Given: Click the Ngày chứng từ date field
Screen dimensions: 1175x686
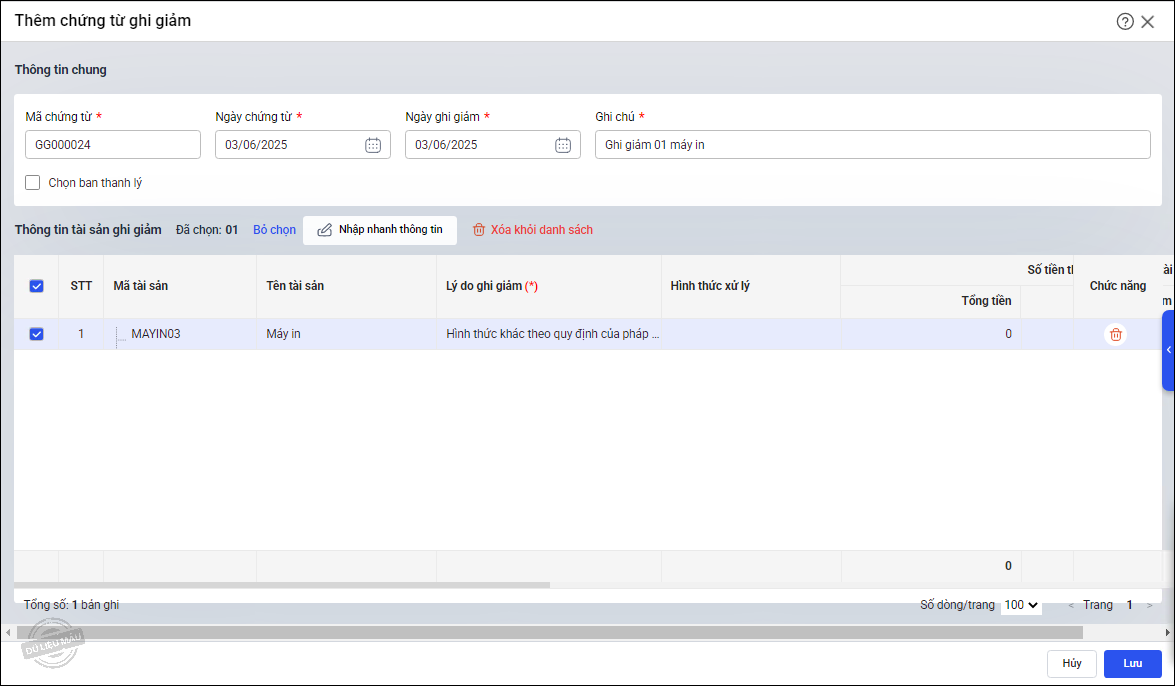Looking at the screenshot, I should [303, 145].
